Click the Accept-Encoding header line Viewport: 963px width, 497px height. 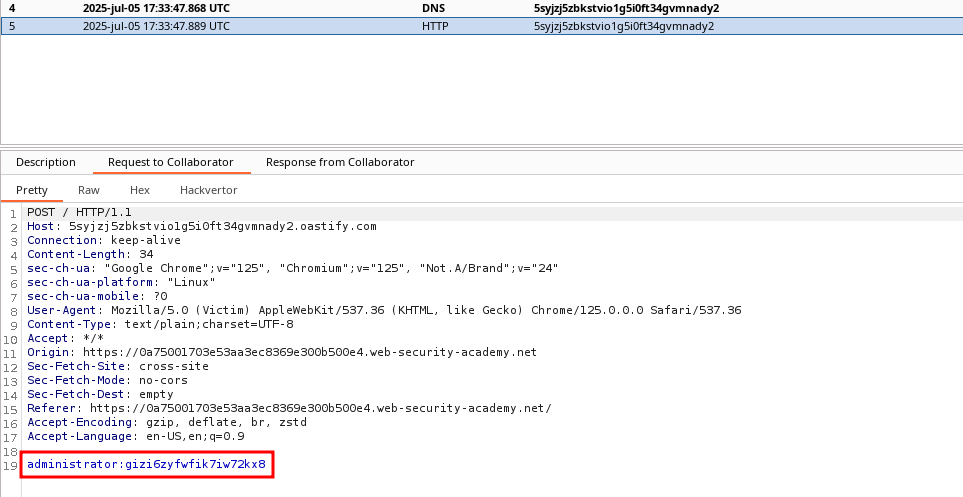click(x=167, y=422)
